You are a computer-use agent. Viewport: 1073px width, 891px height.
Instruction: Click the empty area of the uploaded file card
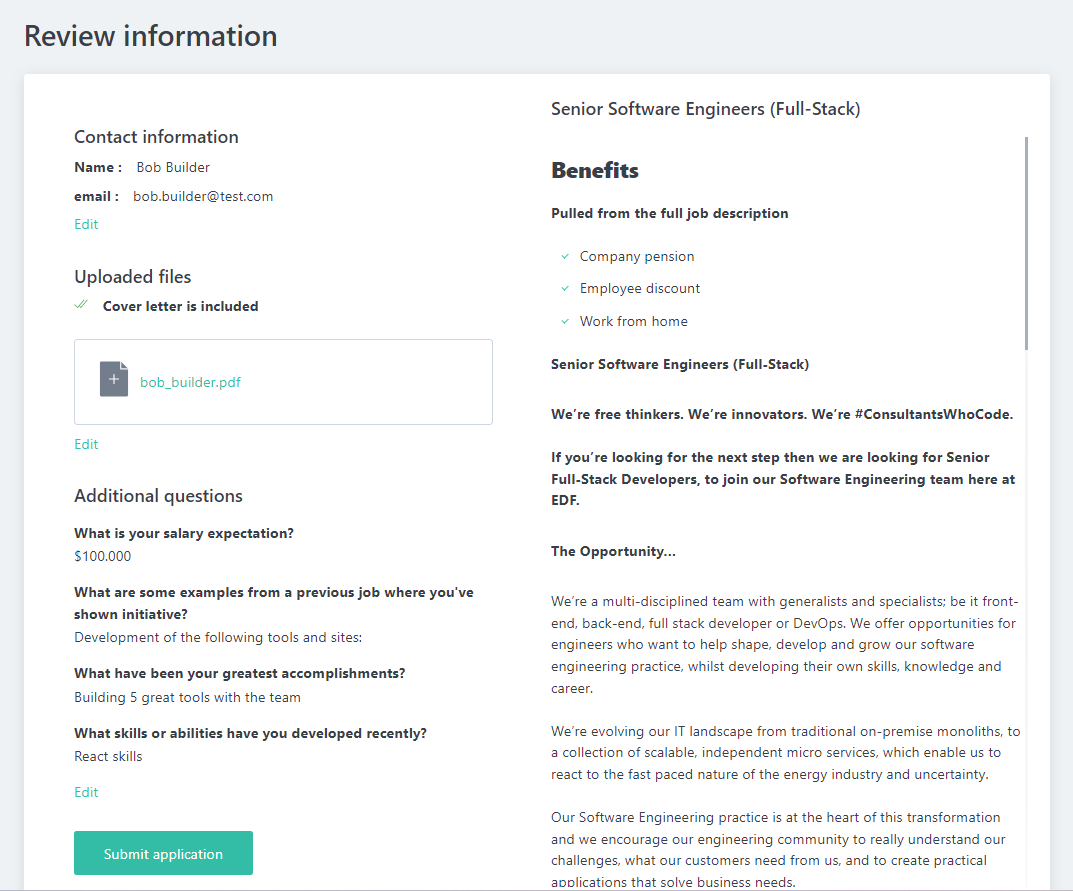(x=380, y=382)
